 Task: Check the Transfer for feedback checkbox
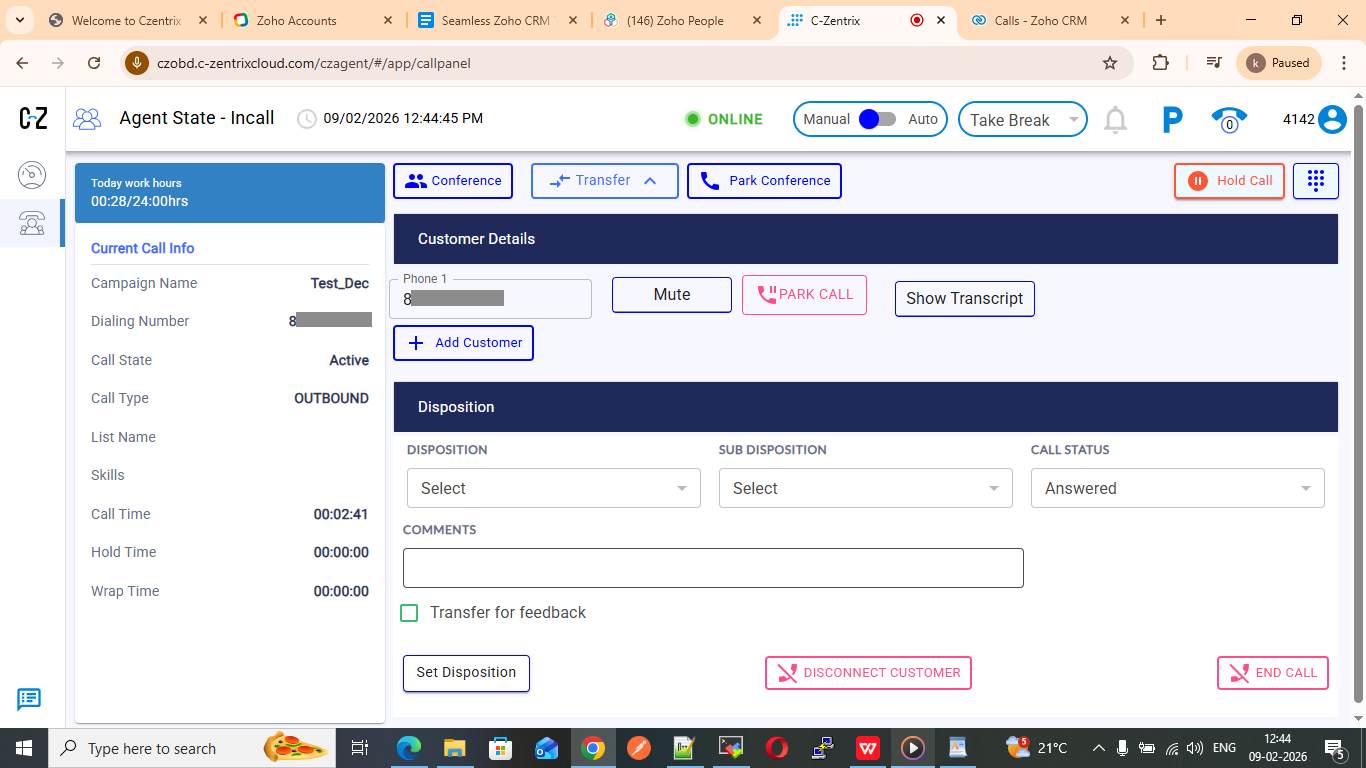[409, 613]
